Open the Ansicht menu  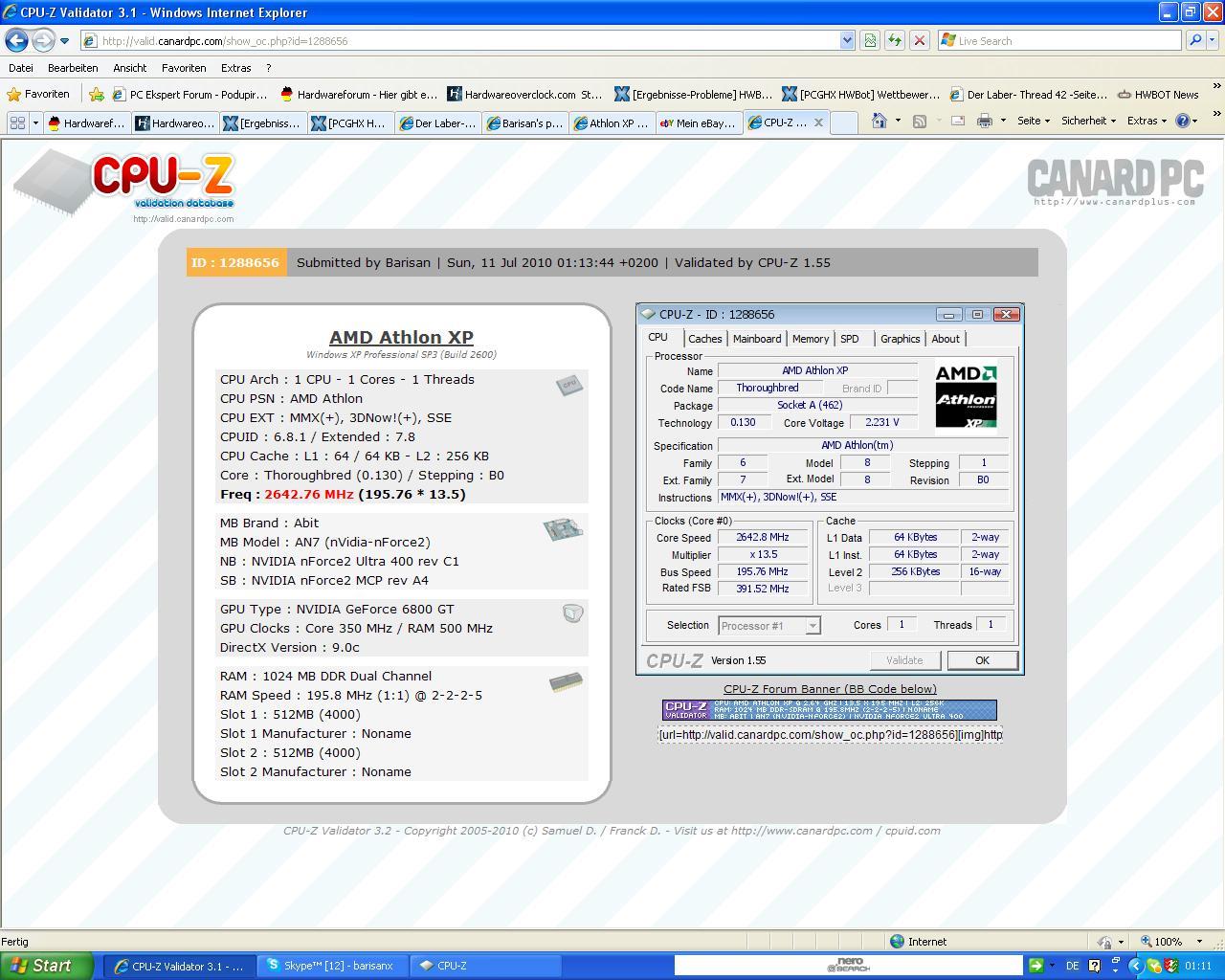coord(129,68)
